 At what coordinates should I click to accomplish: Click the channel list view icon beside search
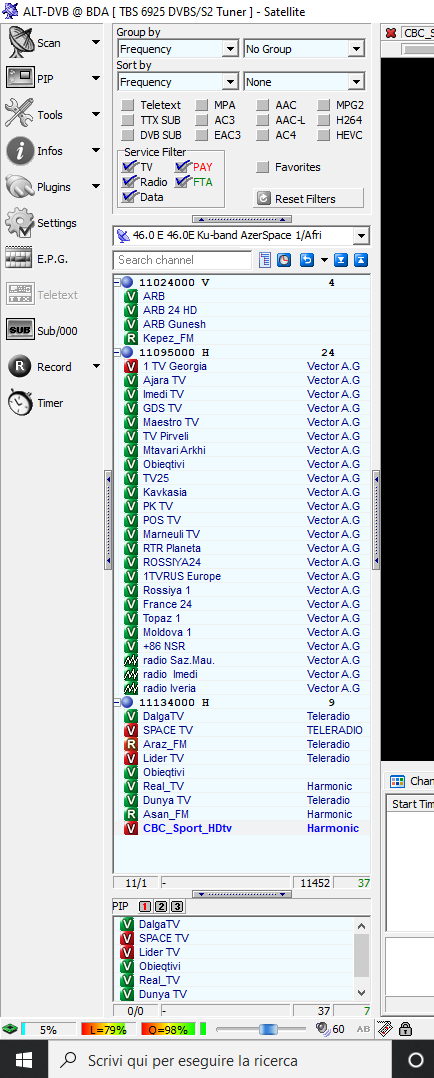pyautogui.click(x=265, y=260)
